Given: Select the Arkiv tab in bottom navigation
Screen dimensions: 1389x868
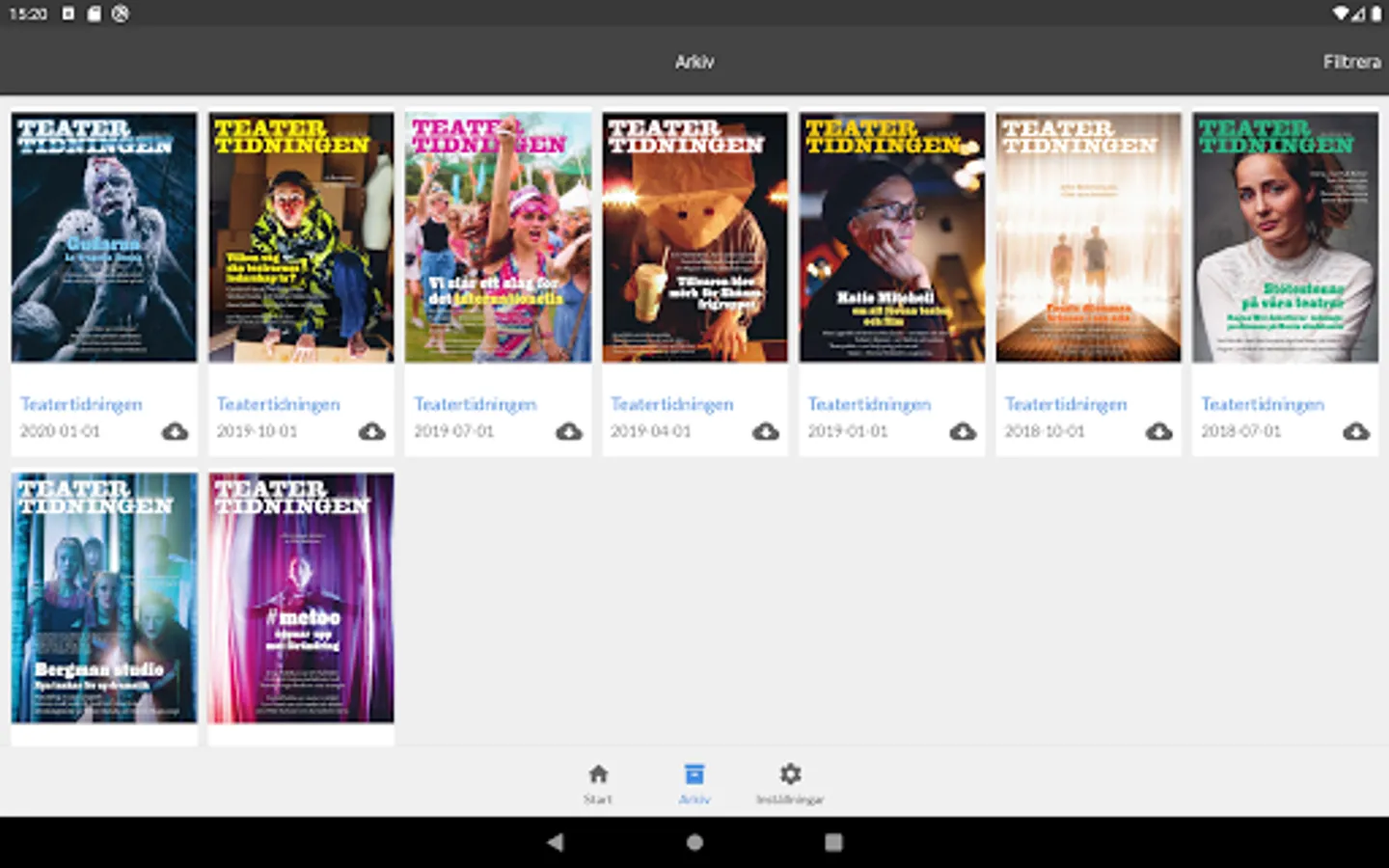Looking at the screenshot, I should 694,783.
